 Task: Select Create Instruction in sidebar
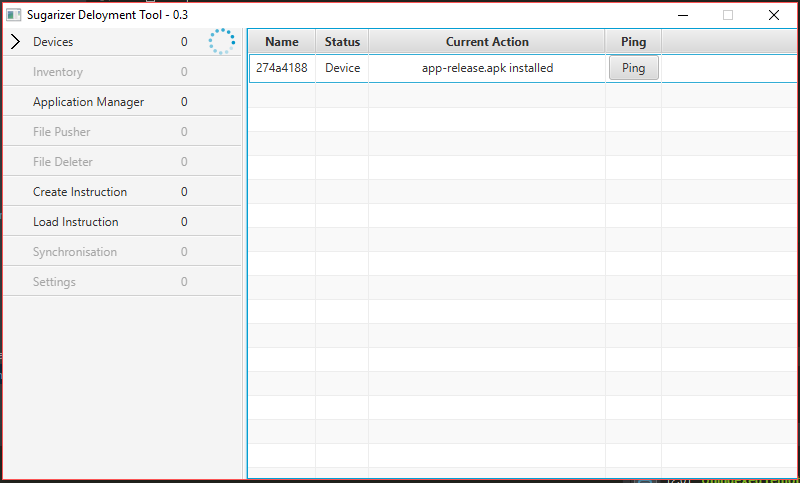pyautogui.click(x=80, y=192)
